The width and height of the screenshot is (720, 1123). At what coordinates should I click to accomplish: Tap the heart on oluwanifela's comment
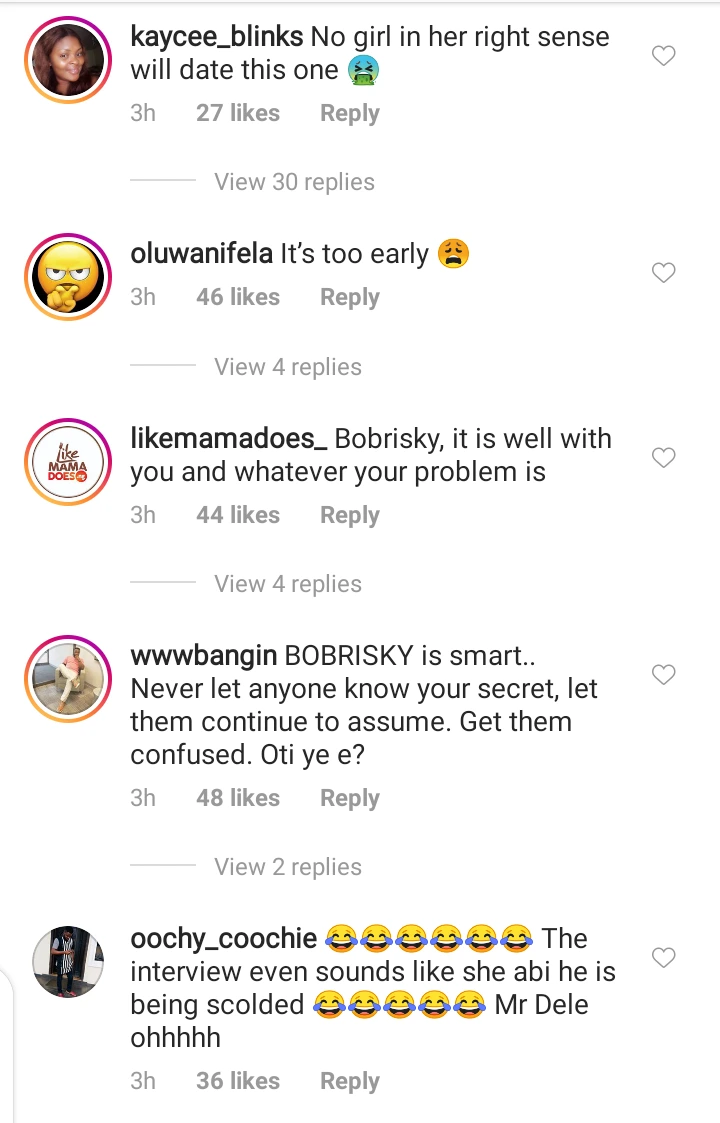664,272
